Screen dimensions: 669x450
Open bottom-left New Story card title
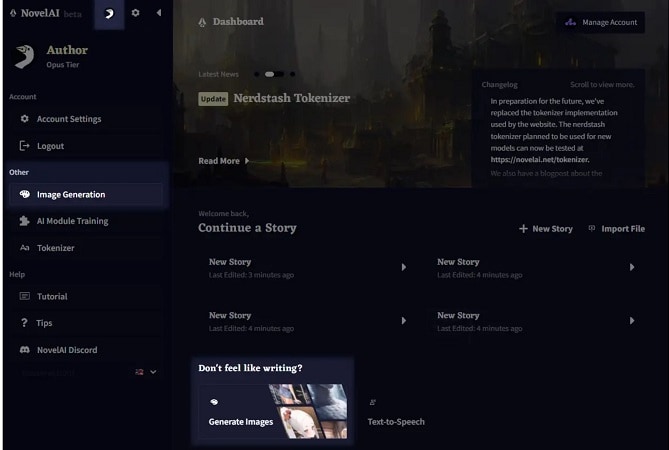(x=230, y=315)
